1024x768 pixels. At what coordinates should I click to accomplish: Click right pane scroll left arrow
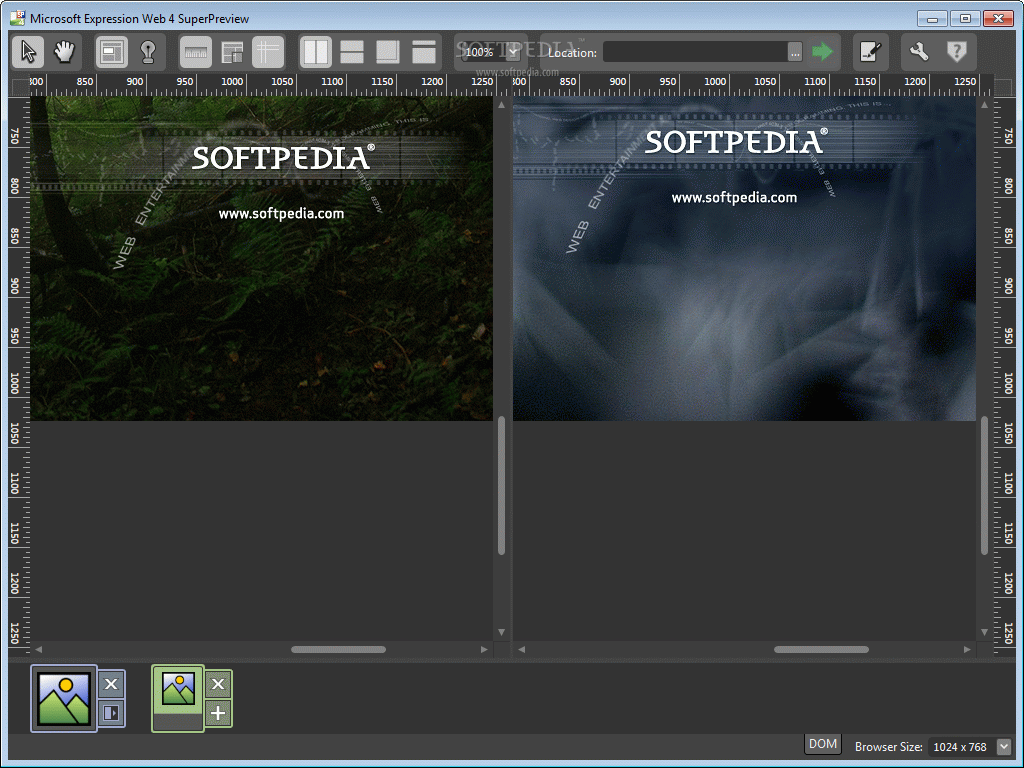tap(521, 649)
